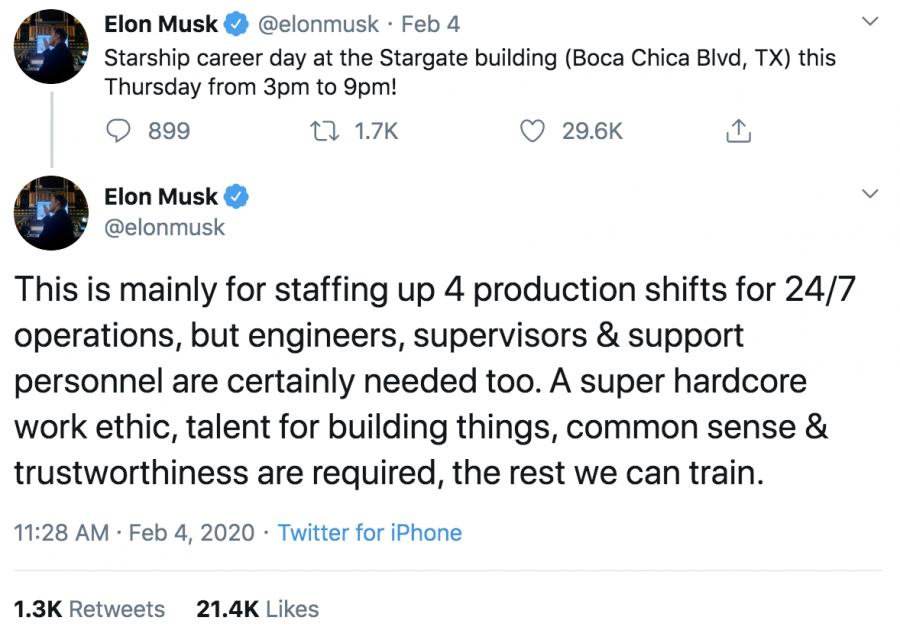Open Elon Musk avatar on first tweet

click(51, 46)
